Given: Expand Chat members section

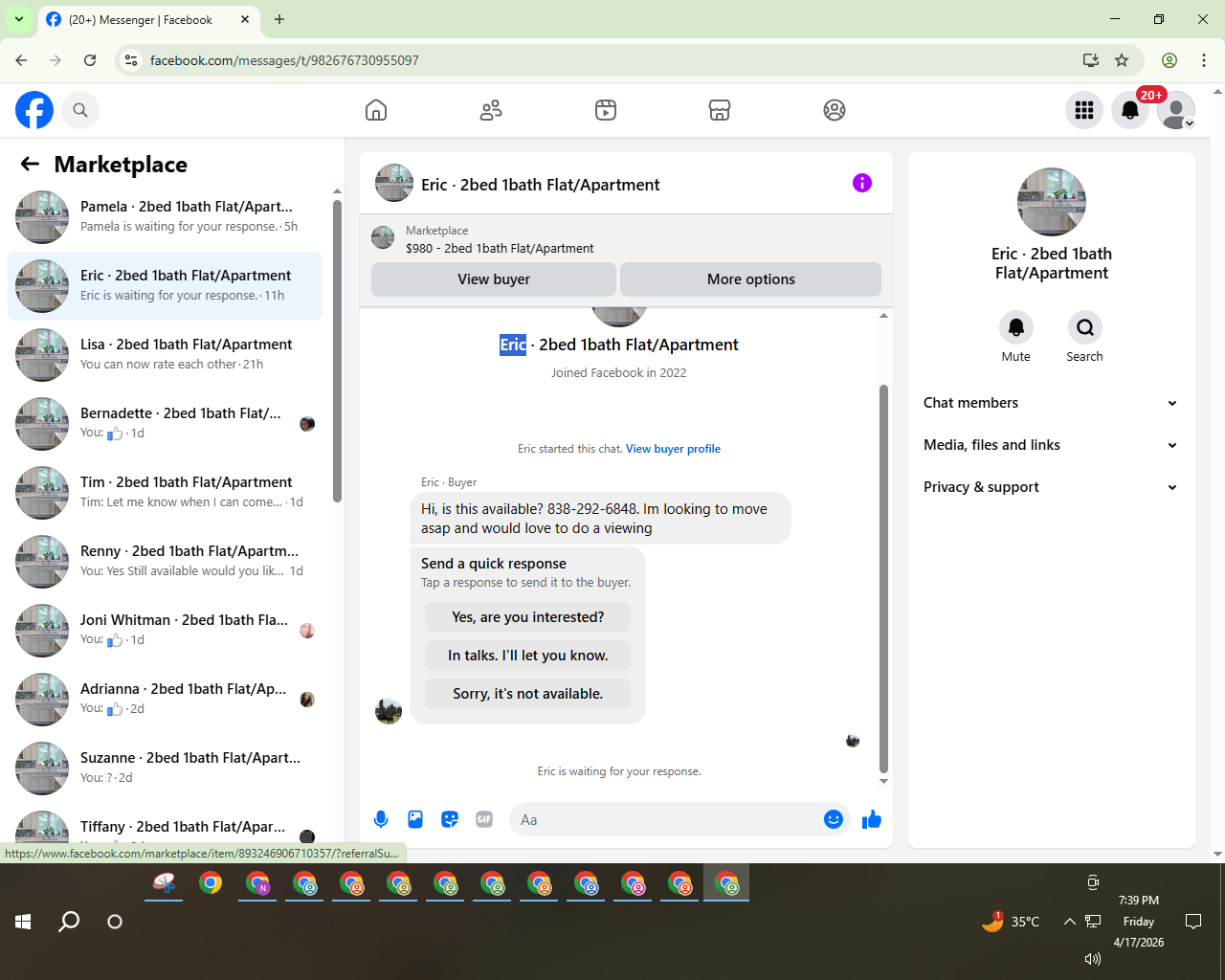Looking at the screenshot, I should [1051, 403].
